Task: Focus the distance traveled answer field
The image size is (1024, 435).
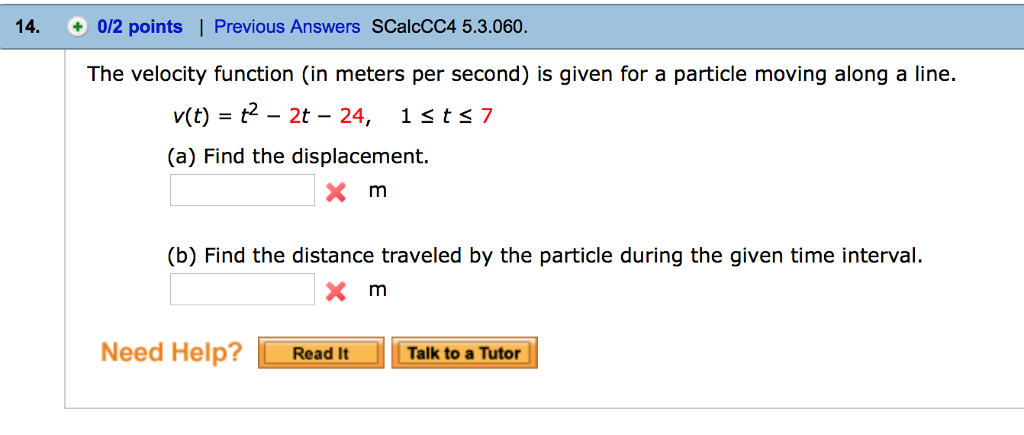Action: pos(242,289)
